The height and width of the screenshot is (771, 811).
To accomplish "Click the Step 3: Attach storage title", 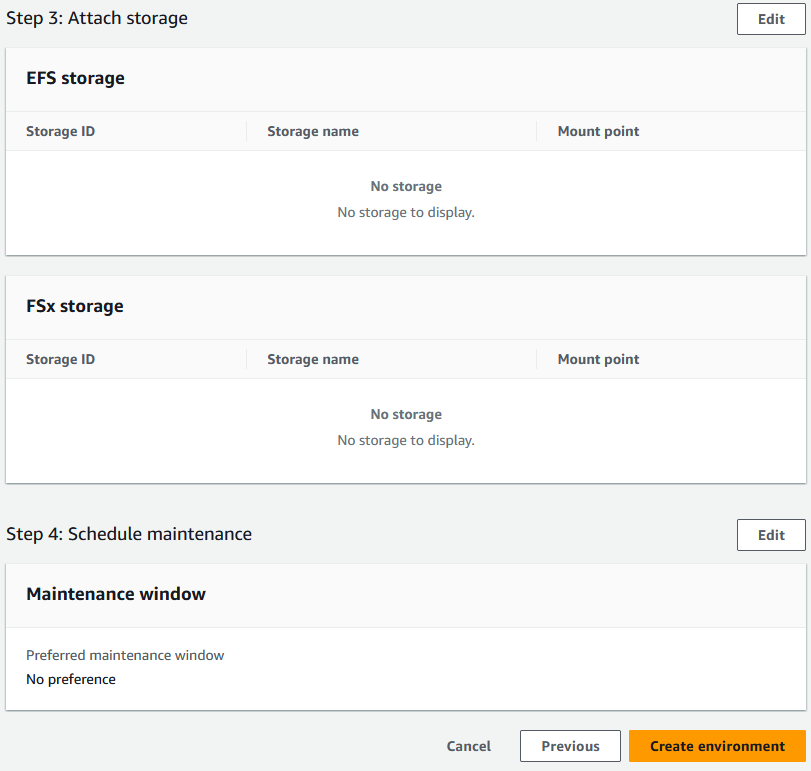I will (x=97, y=18).
